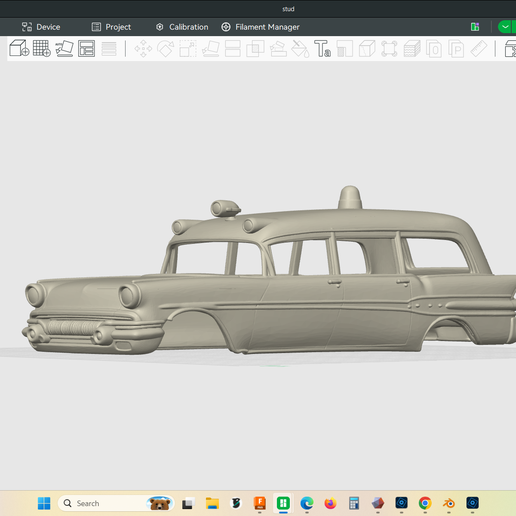This screenshot has height=516, width=516.
Task: Expand the green slice button dropdown arrow
Action: point(505,27)
